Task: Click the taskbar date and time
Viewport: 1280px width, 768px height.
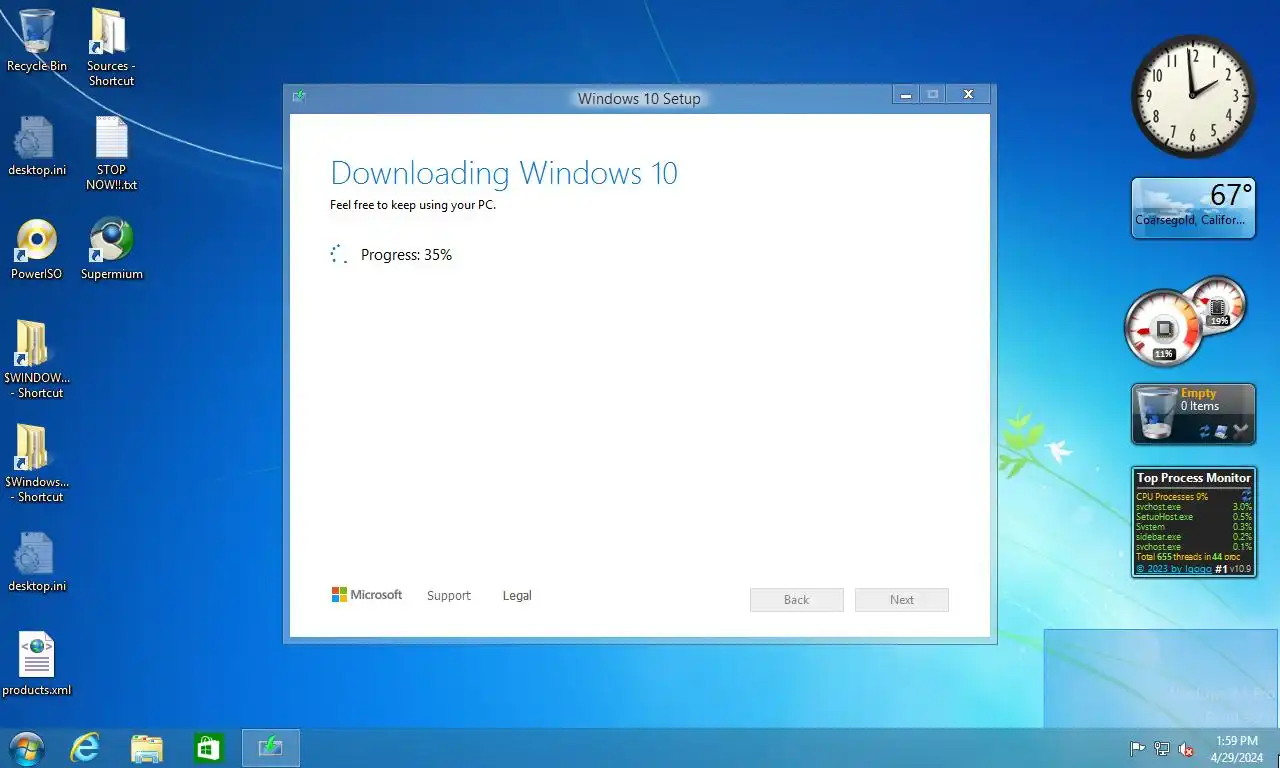Action: pos(1237,749)
